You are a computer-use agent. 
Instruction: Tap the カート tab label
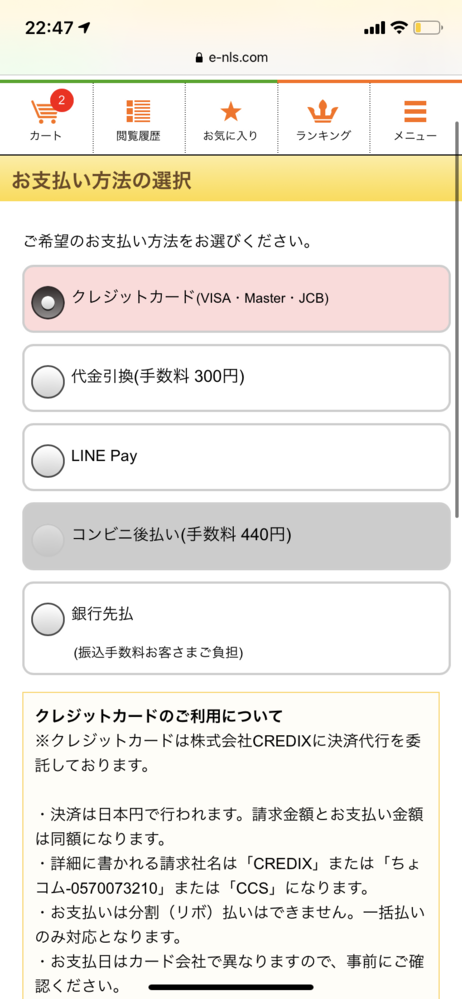click(46, 136)
